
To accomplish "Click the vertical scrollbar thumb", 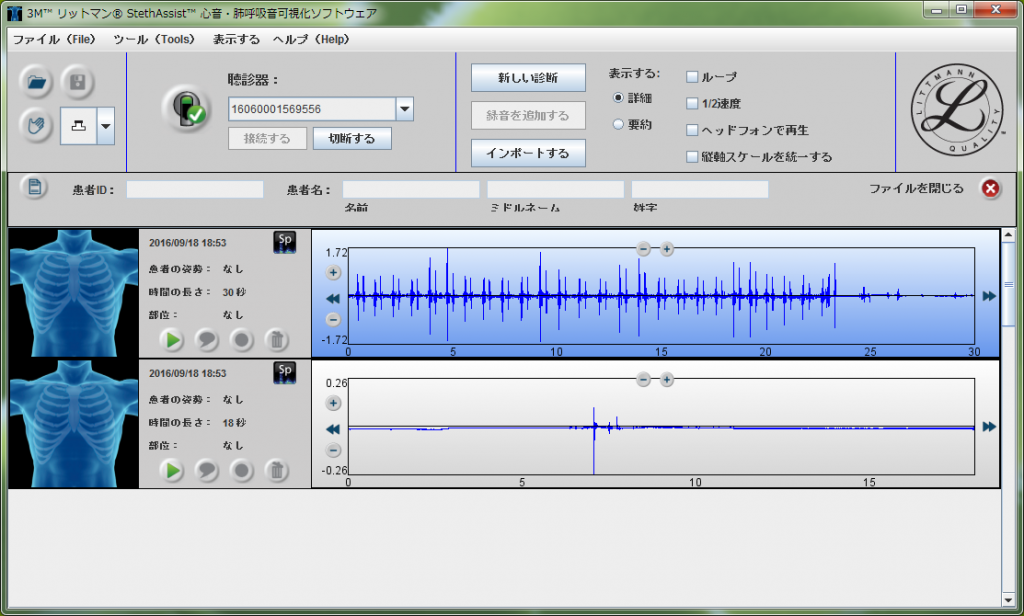I will click(x=1008, y=284).
